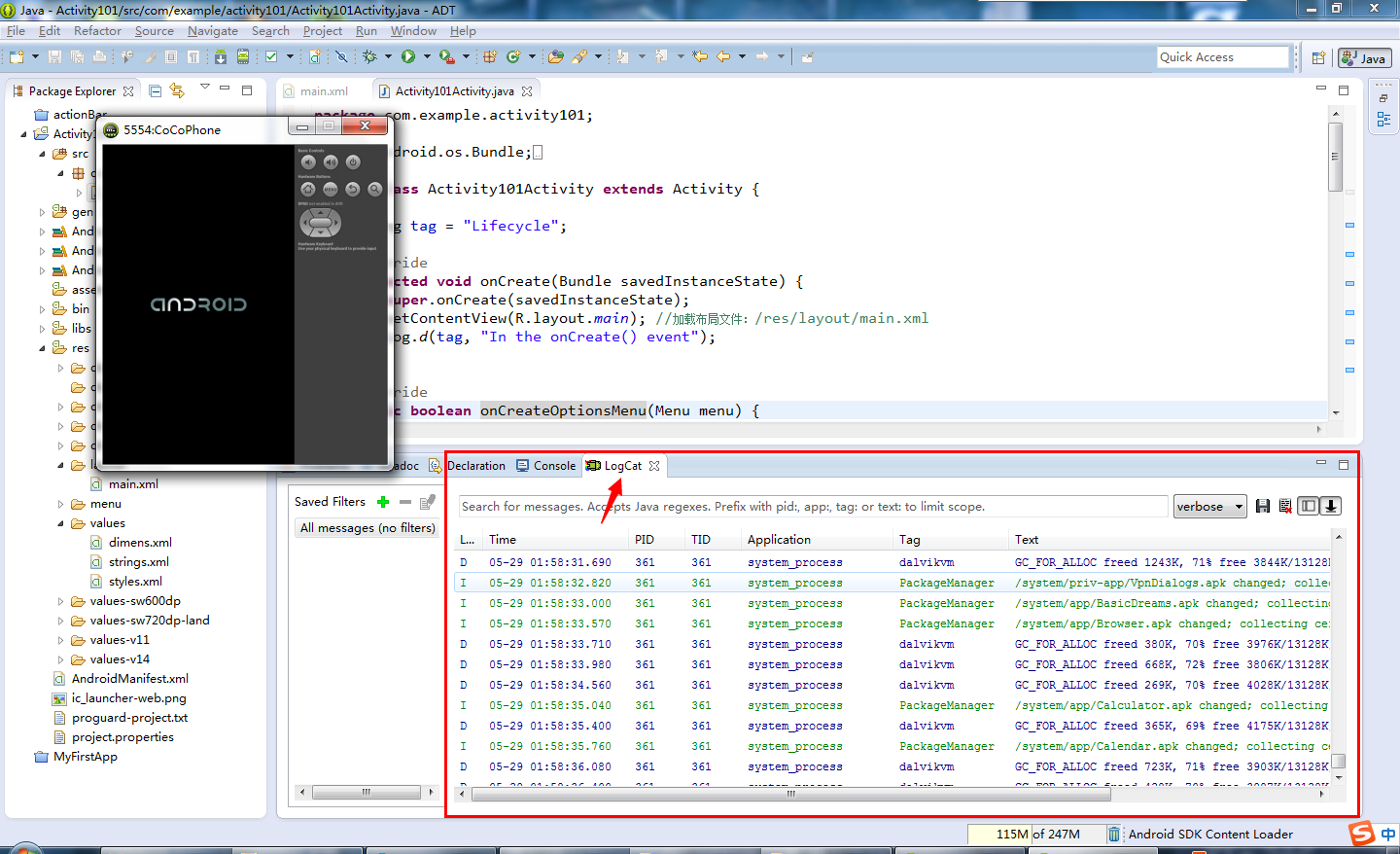Viewport: 1400px width, 854px height.
Task: Click the Last Edit Location arrow icon
Action: click(x=700, y=56)
